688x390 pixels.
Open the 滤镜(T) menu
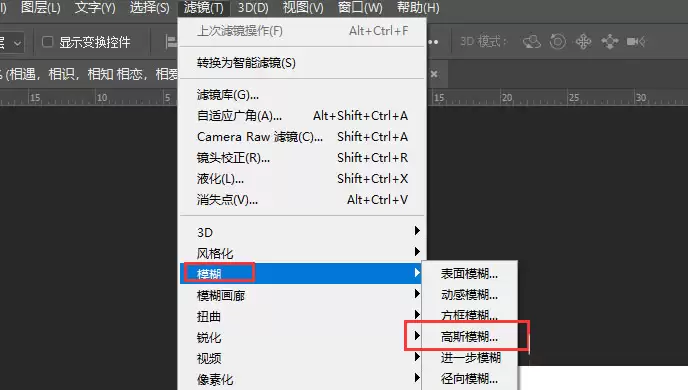204,8
